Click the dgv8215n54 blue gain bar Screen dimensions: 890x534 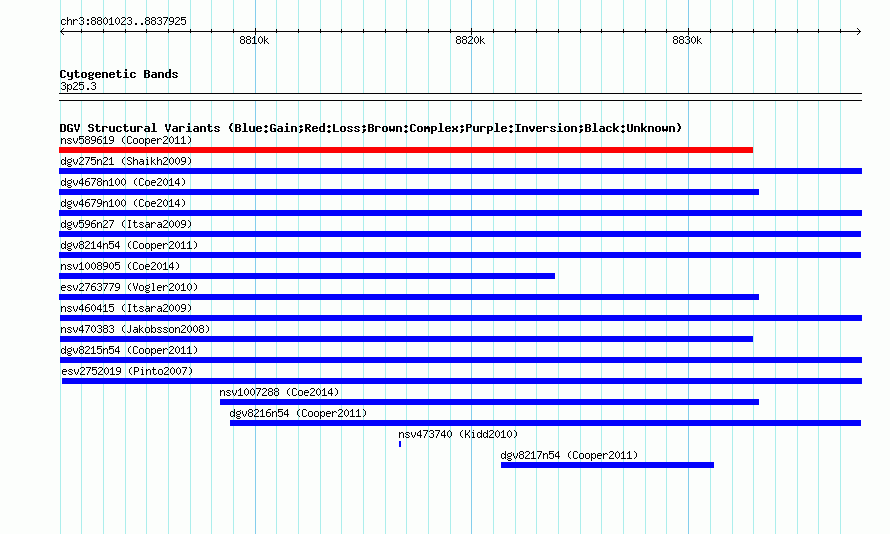click(x=460, y=360)
